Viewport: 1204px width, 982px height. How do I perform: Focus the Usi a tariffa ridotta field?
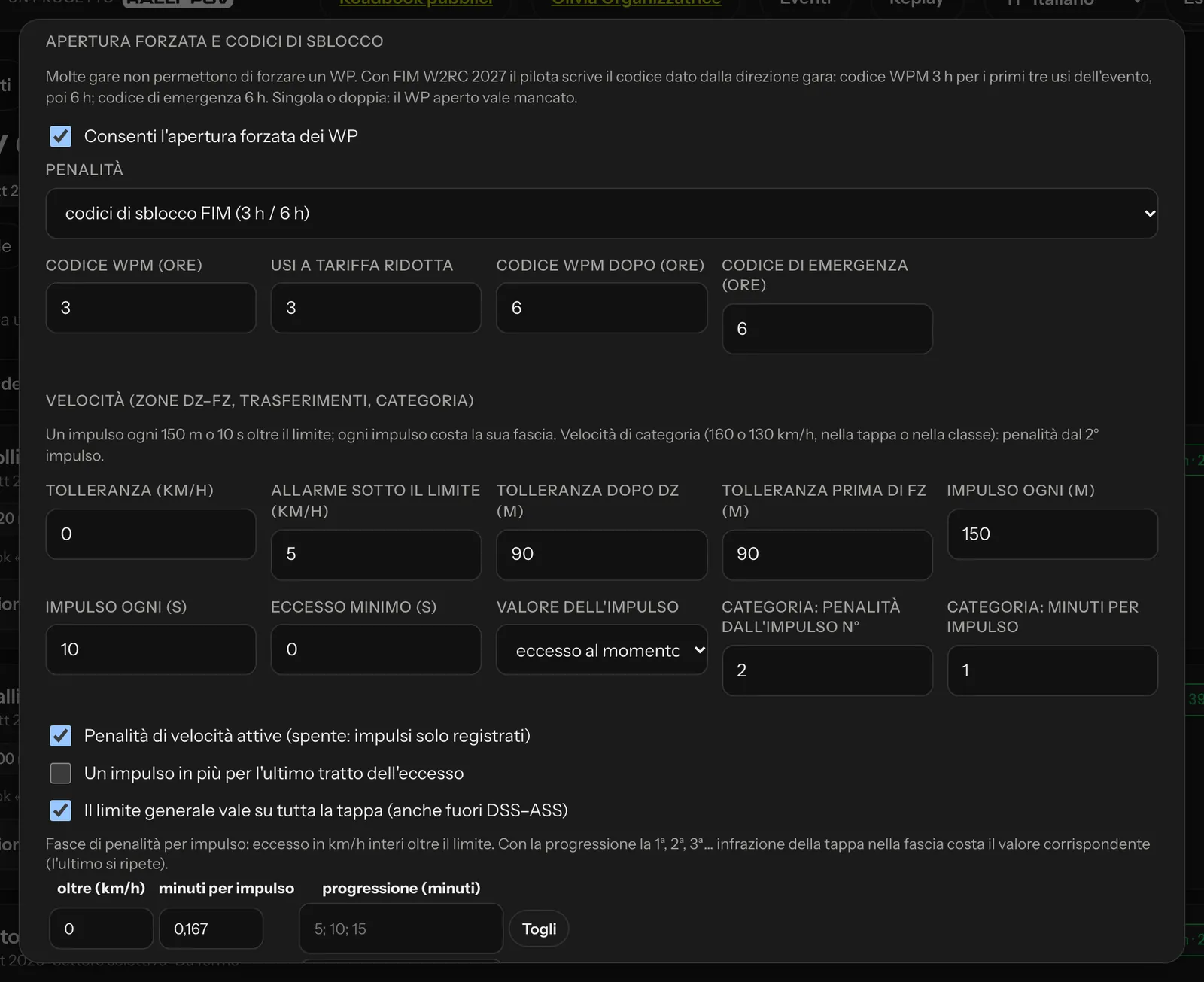375,308
